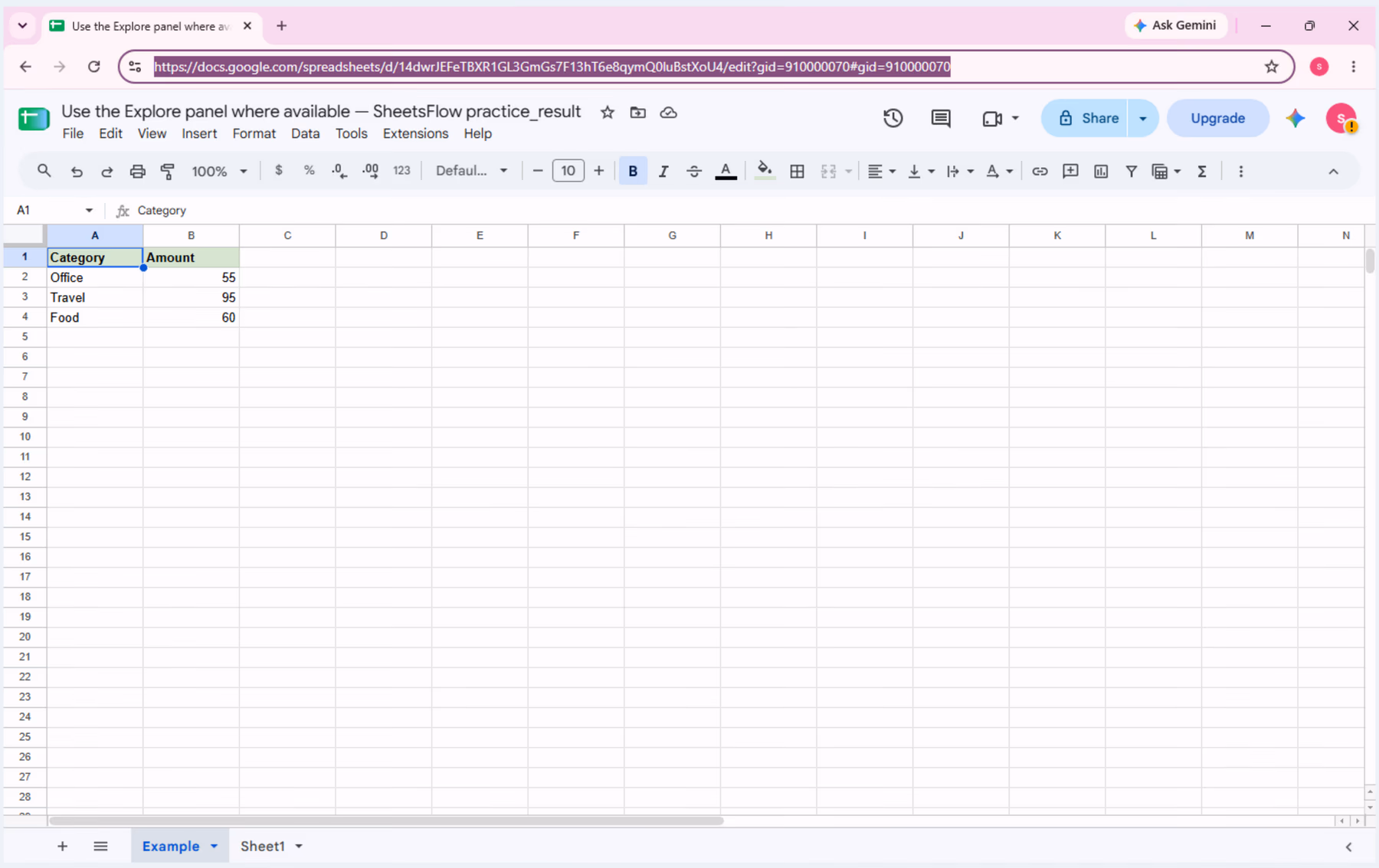Click the Print icon
1379x868 pixels.
137,172
